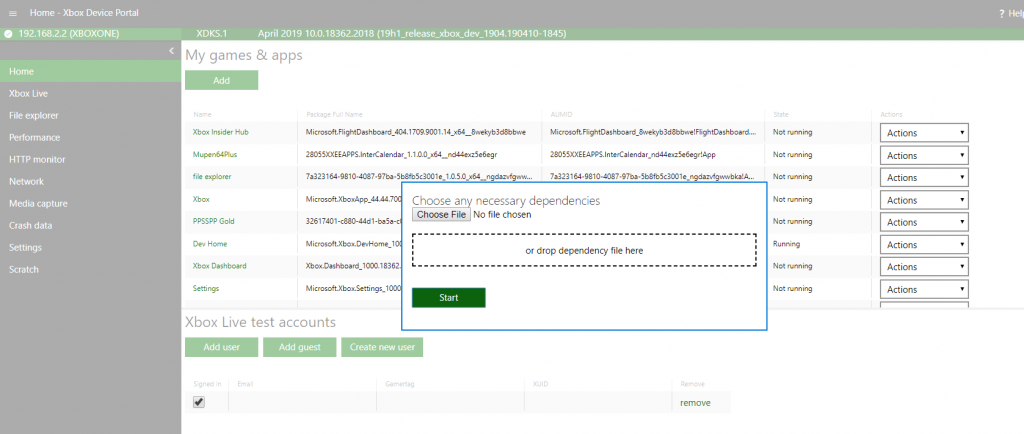Click the Create new user button

382,347
